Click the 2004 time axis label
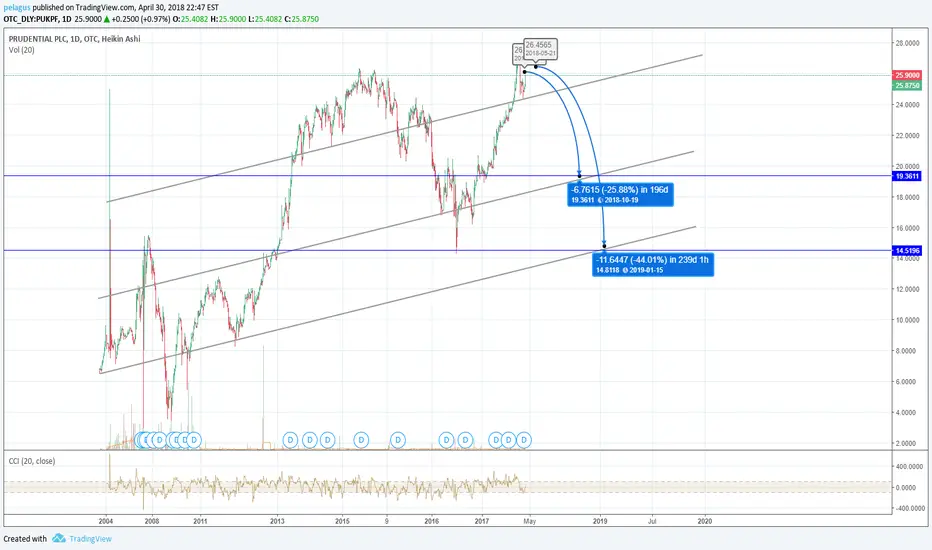Image resolution: width=932 pixels, height=550 pixels. (x=106, y=521)
